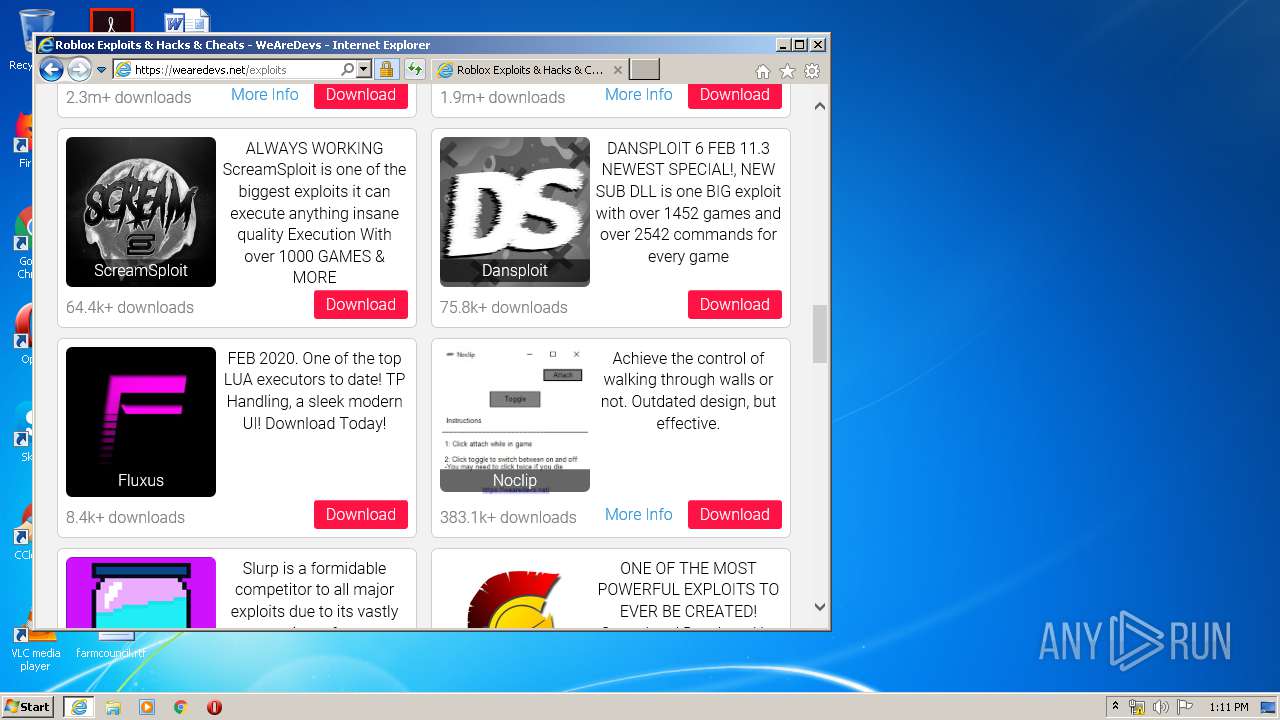Click the 383.1k+ downloads text

[x=508, y=518]
